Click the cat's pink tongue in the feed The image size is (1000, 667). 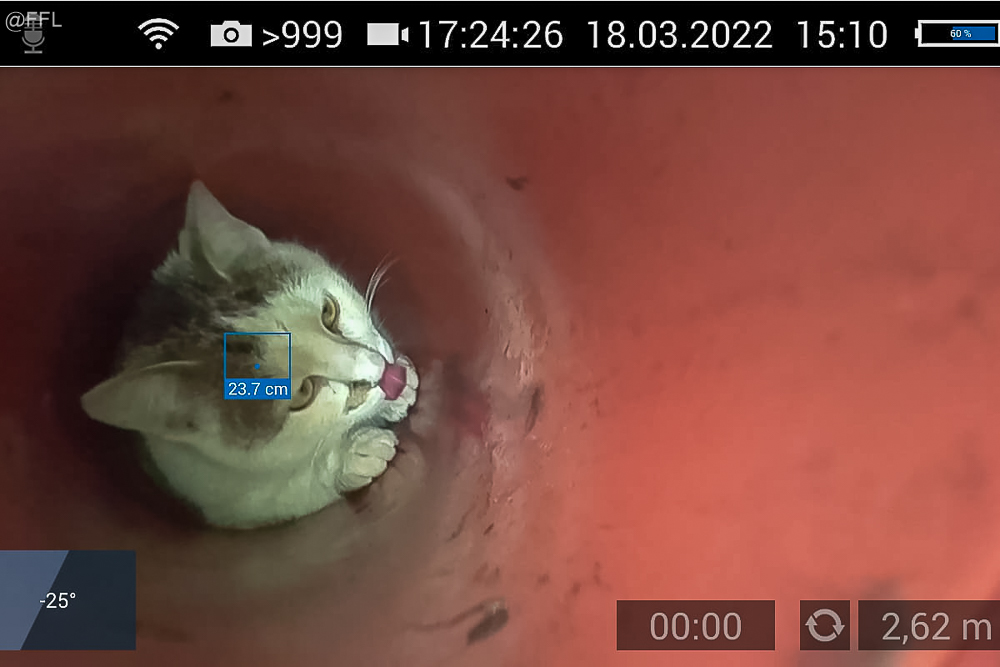[x=394, y=377]
